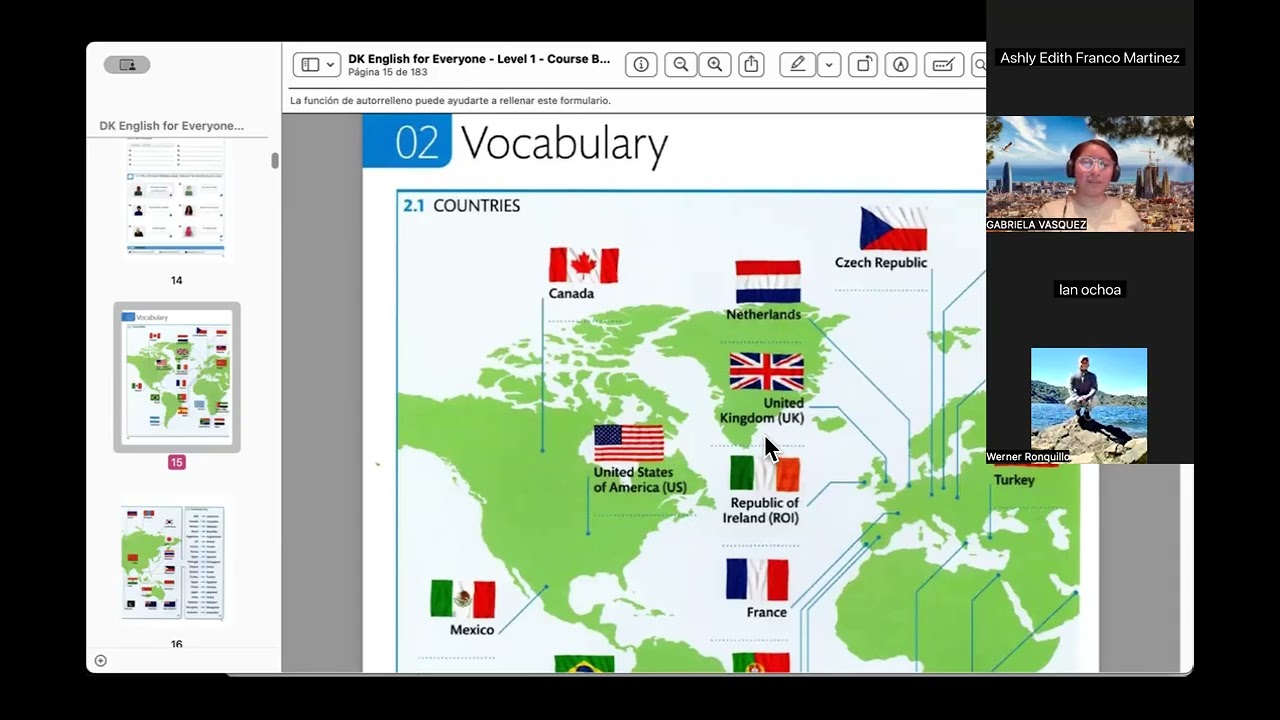Screen dimensions: 1280x720
Task: Click the DK English for Everyone sidebar title
Action: tap(172, 126)
